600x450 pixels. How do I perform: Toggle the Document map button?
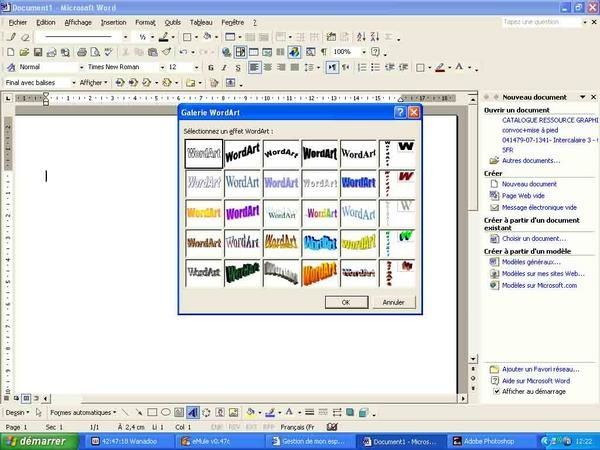point(310,52)
